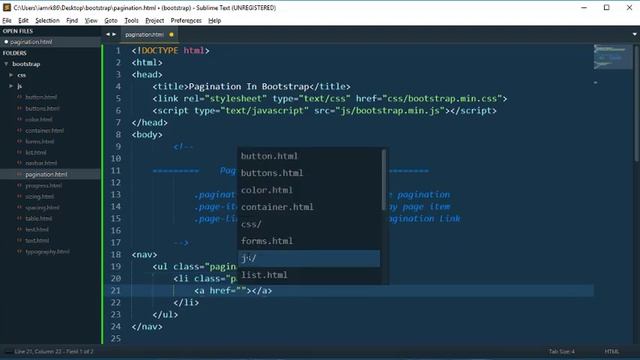640x360 pixels.
Task: Click the Line 21, Column 22 status text
Action: click(x=54, y=351)
